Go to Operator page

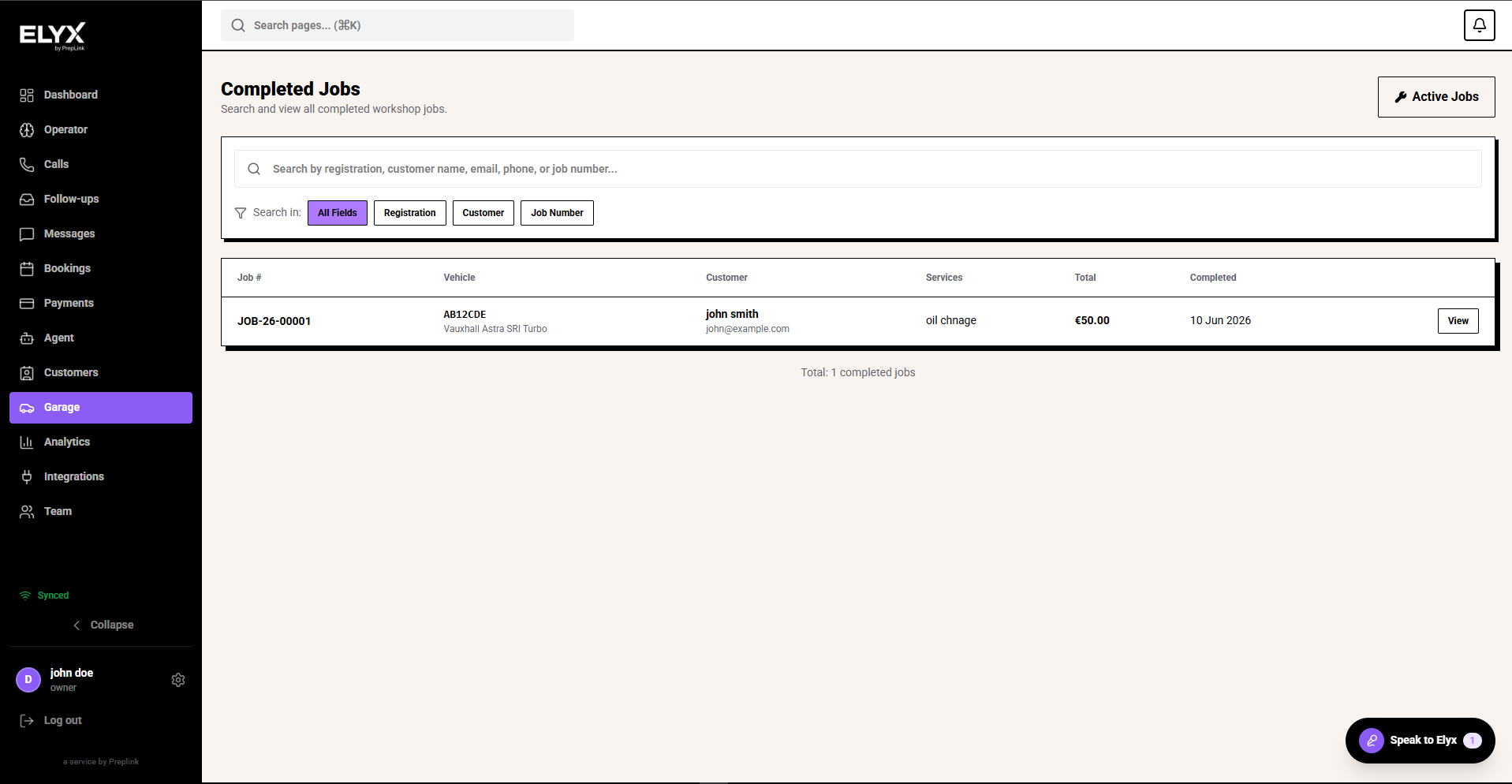tap(101, 129)
